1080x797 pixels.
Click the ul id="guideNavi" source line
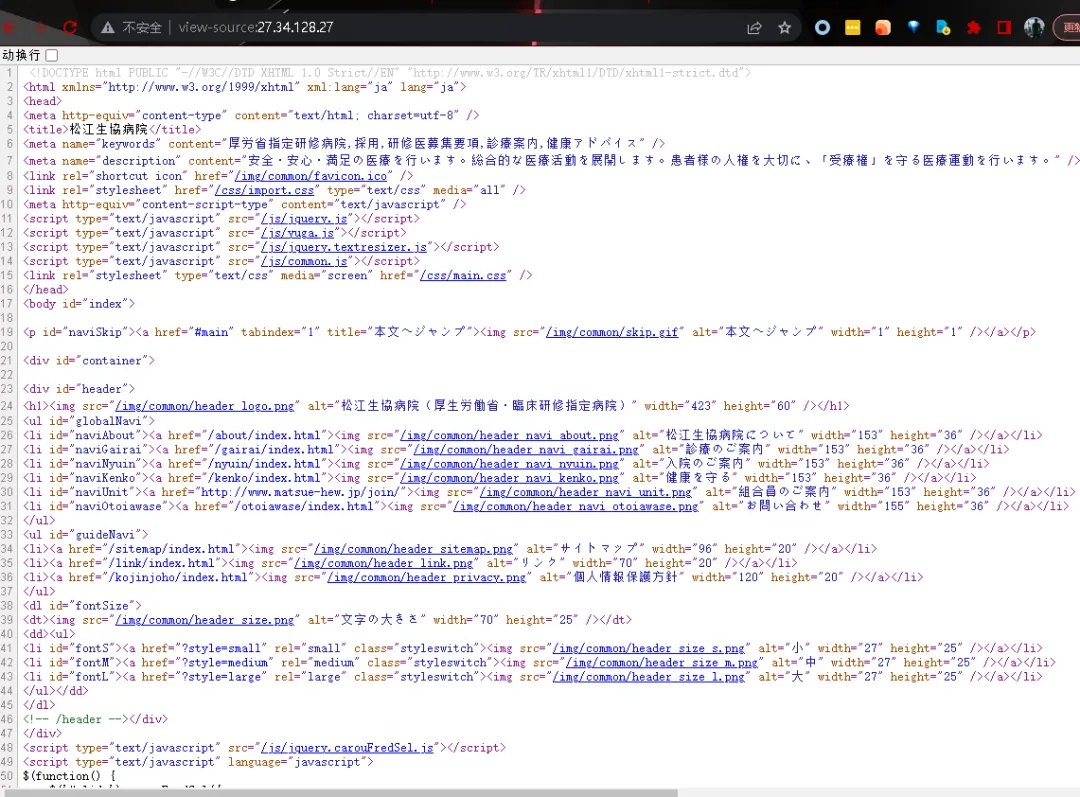[85, 535]
